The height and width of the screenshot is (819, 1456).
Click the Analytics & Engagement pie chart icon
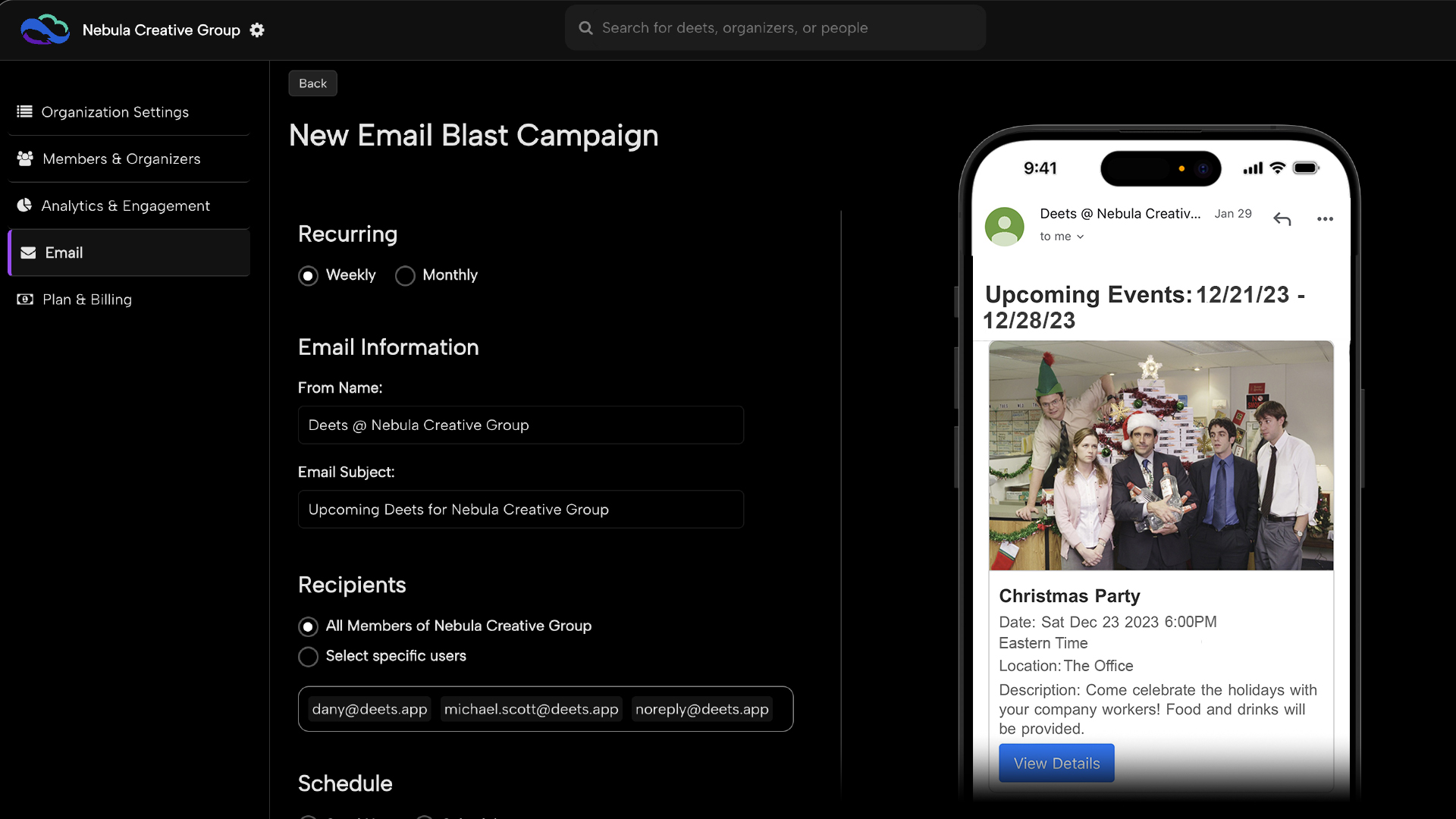pyautogui.click(x=24, y=206)
